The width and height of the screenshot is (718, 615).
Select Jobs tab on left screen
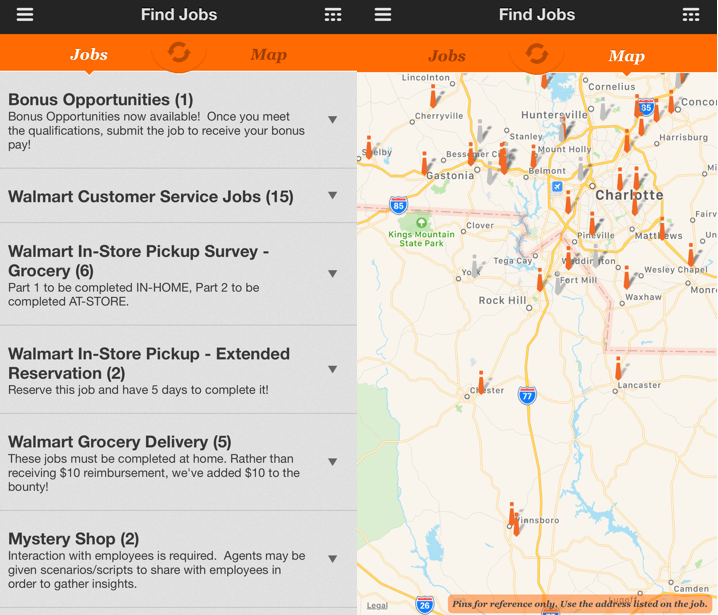point(89,54)
